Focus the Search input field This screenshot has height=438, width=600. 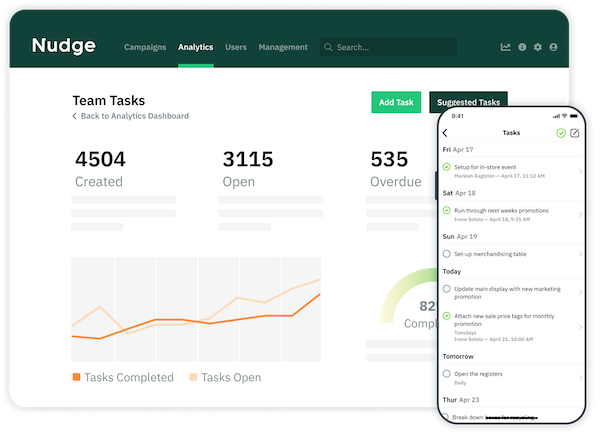[x=388, y=47]
